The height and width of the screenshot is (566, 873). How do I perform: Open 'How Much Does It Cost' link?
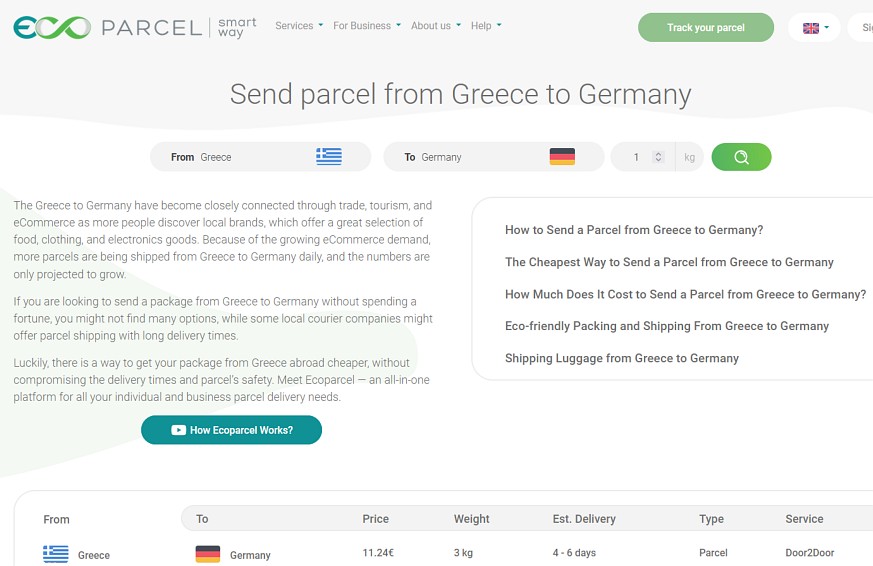[x=685, y=294]
